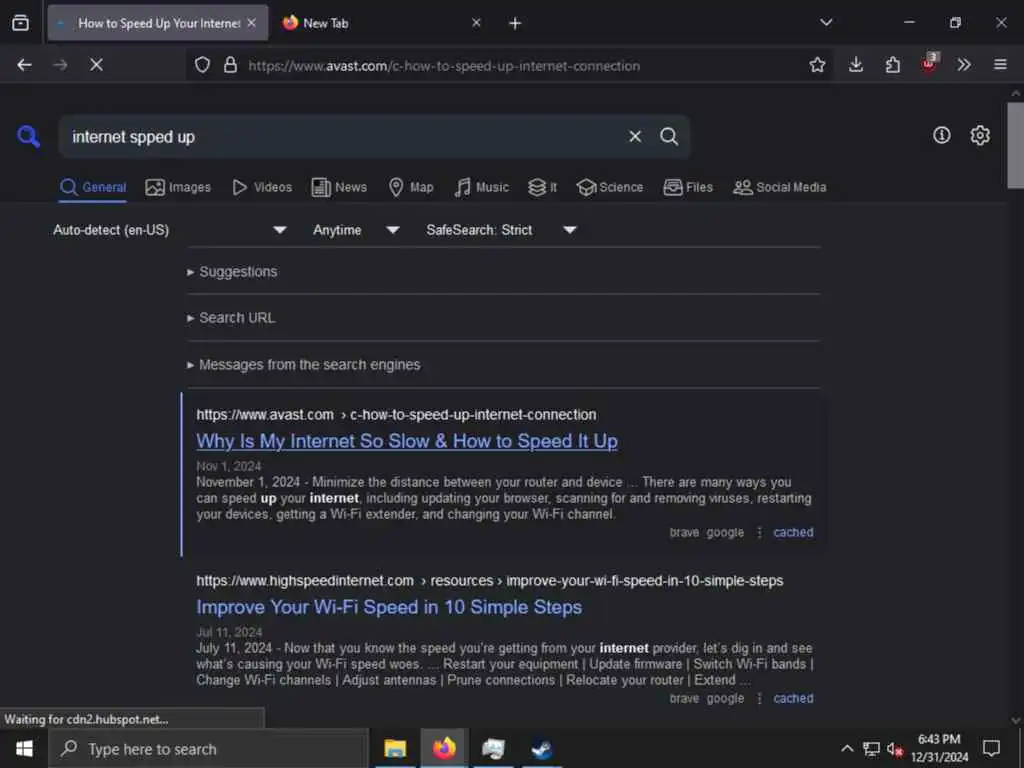Switch to Images search category

coord(178,187)
